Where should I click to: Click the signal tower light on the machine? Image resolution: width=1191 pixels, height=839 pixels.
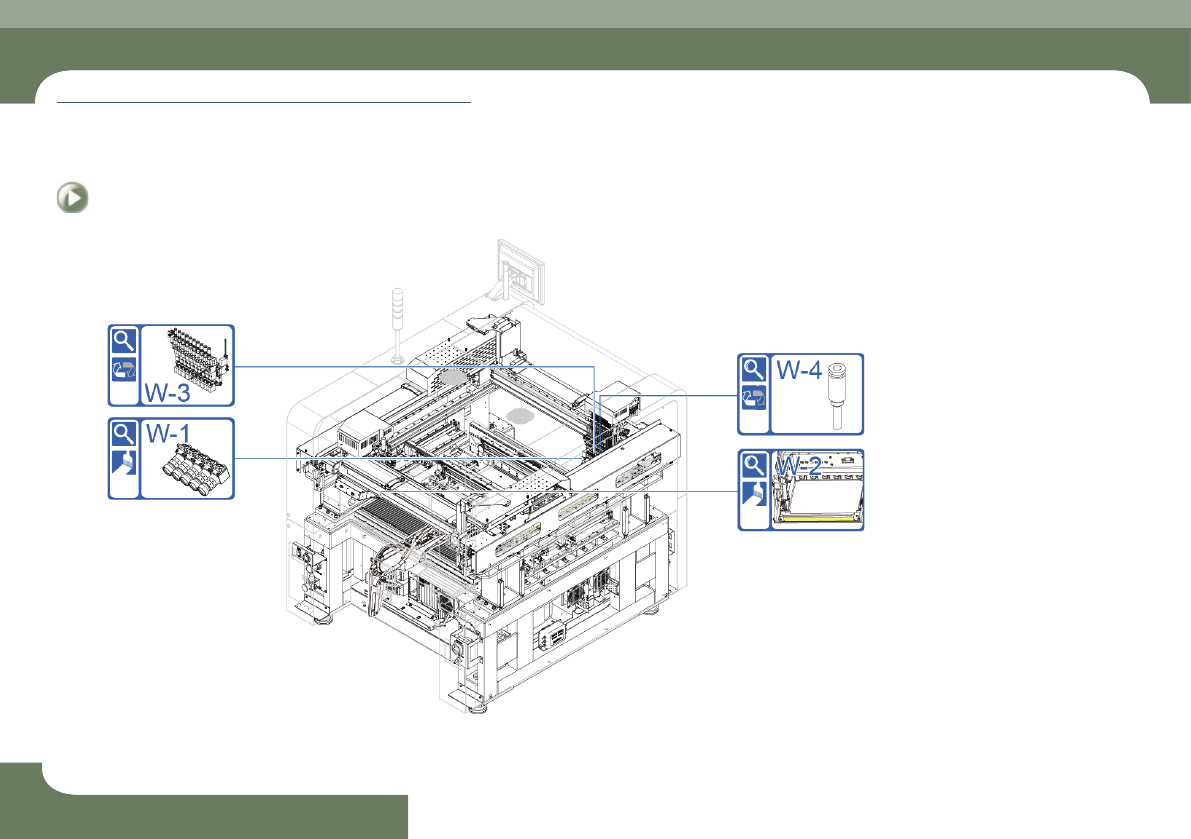pyautogui.click(x=397, y=326)
